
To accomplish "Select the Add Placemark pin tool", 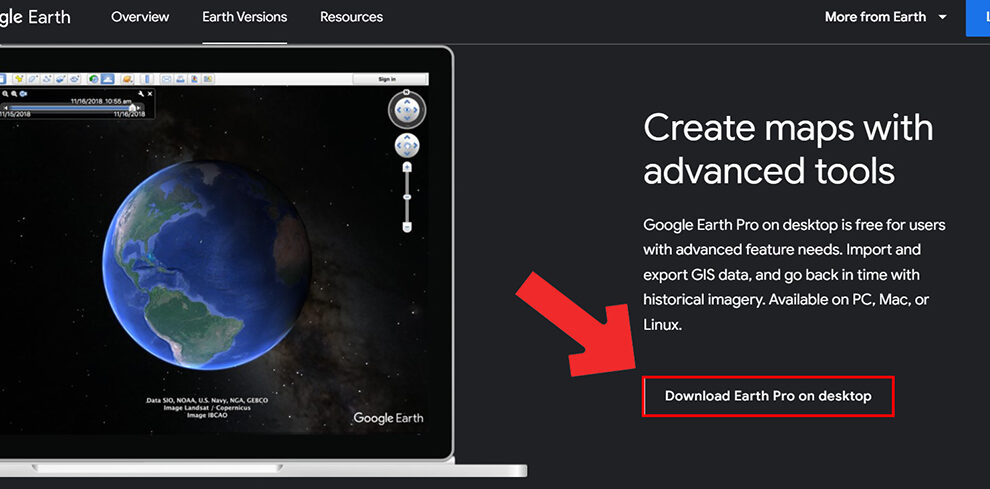I will (19, 79).
